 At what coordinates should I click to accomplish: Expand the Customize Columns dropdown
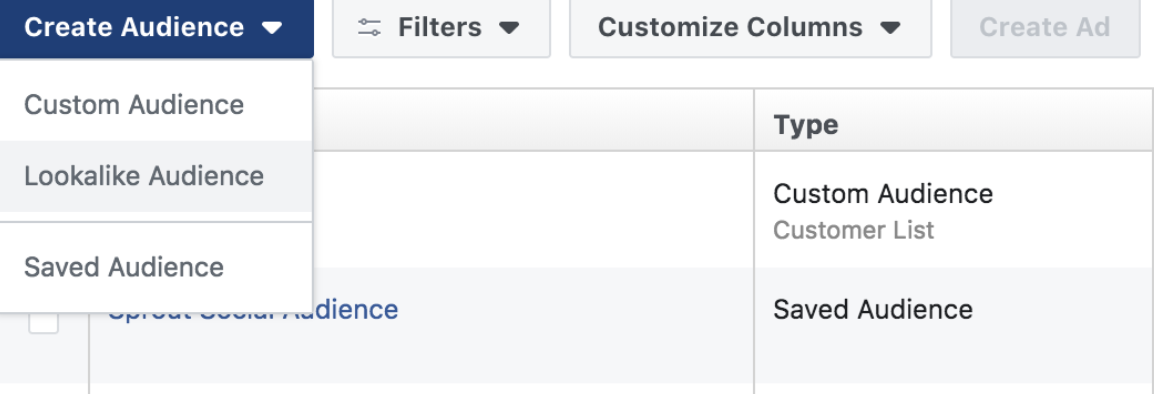[751, 28]
